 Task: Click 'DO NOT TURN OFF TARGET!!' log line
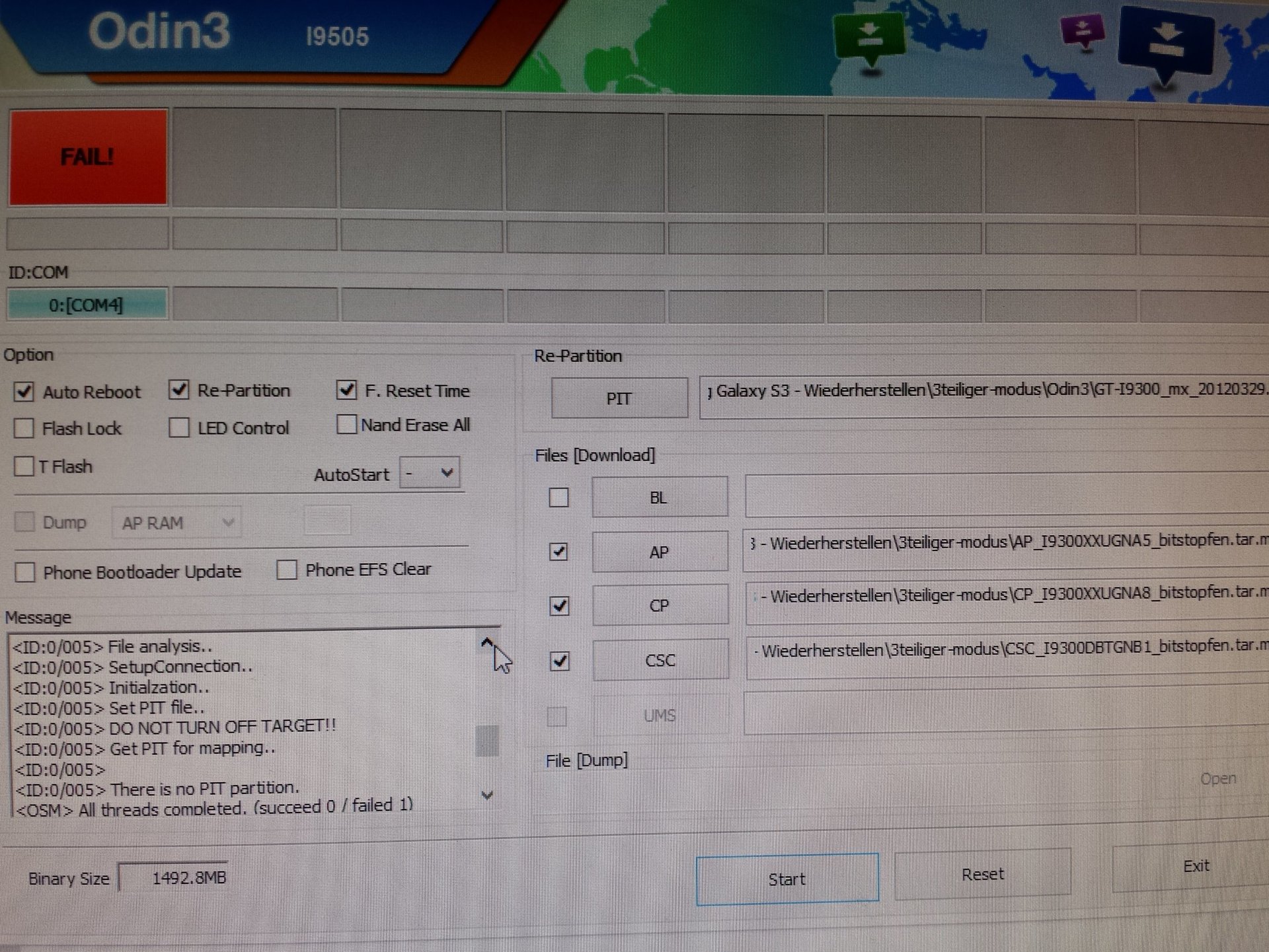pos(175,727)
